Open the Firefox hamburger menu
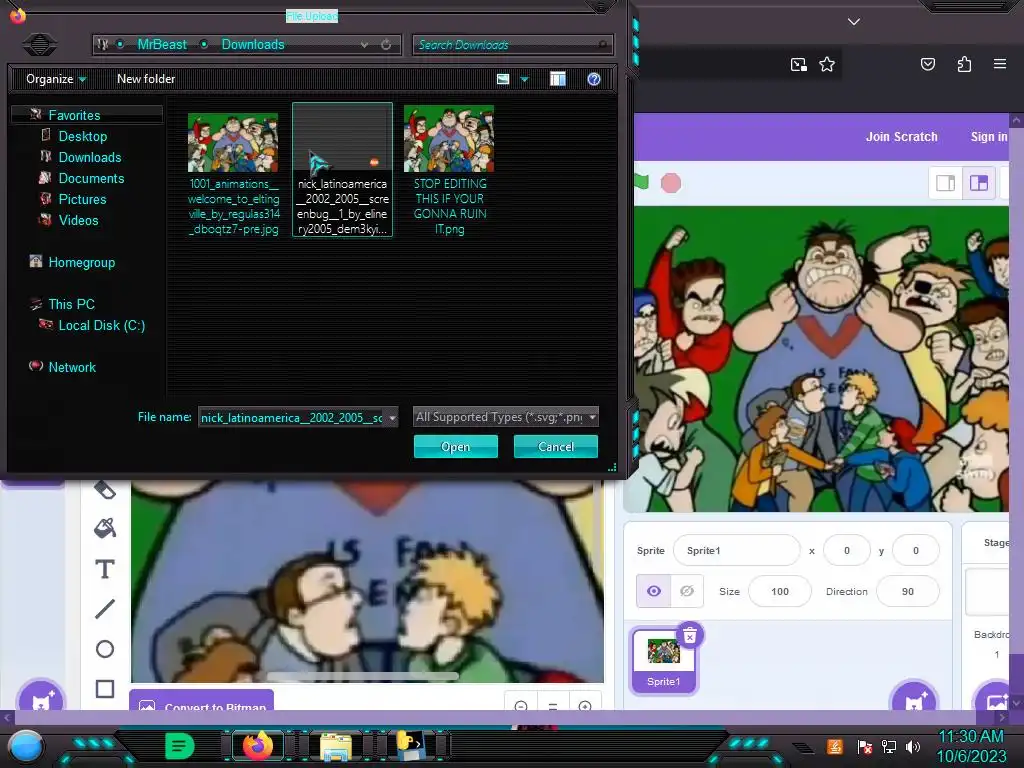Viewport: 1024px width, 768px height. point(1000,64)
